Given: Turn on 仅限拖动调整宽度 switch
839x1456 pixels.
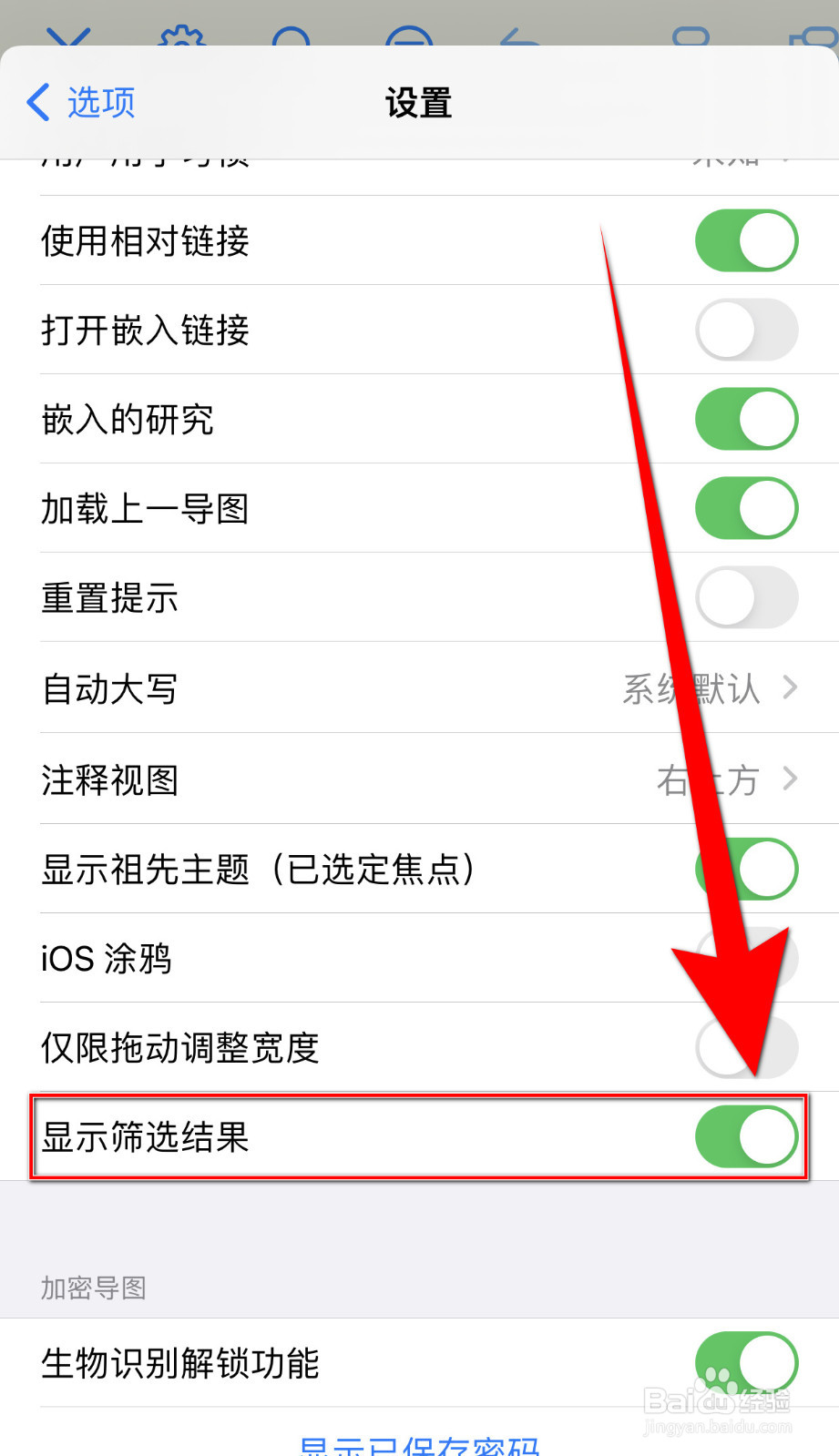Looking at the screenshot, I should 746,1047.
